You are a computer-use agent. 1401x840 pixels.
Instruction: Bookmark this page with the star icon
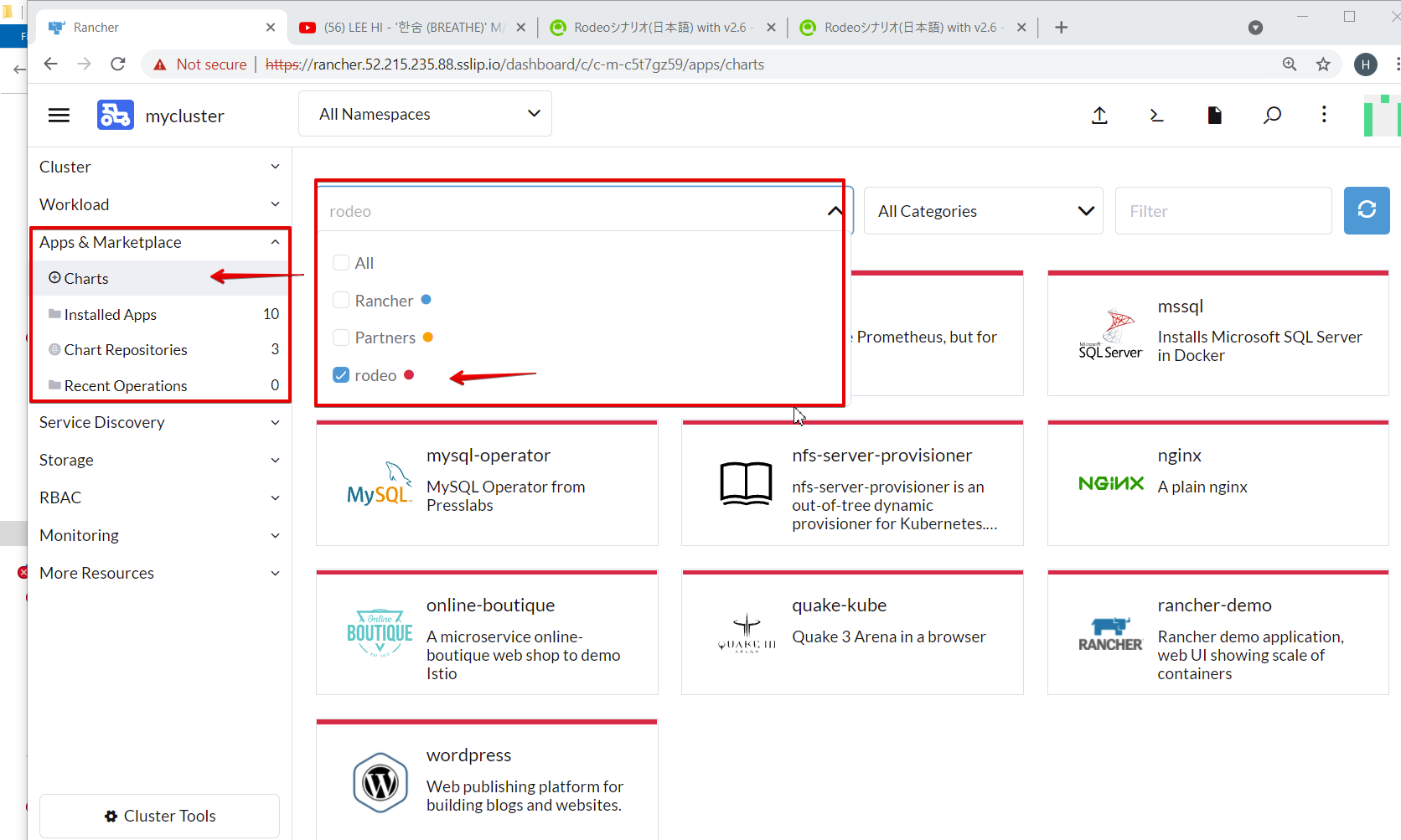click(1323, 64)
